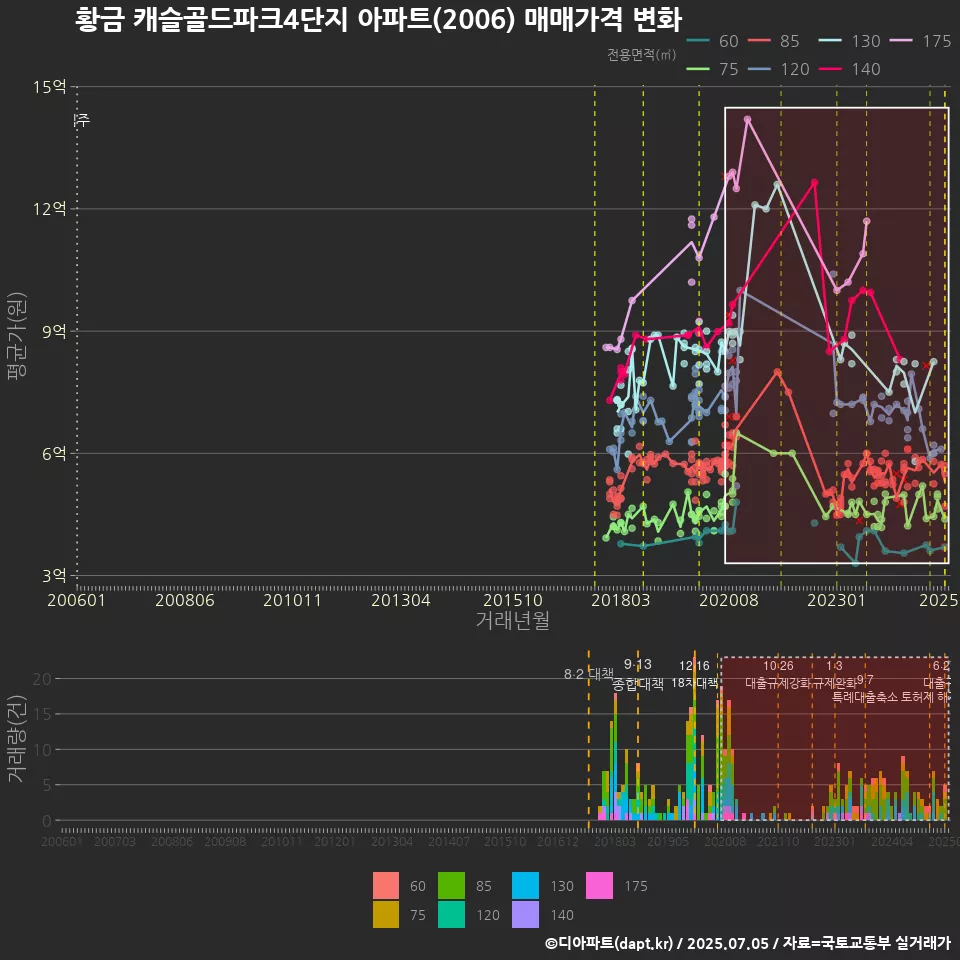
Task: Click the 6억 y-axis label
Action: 54,454
